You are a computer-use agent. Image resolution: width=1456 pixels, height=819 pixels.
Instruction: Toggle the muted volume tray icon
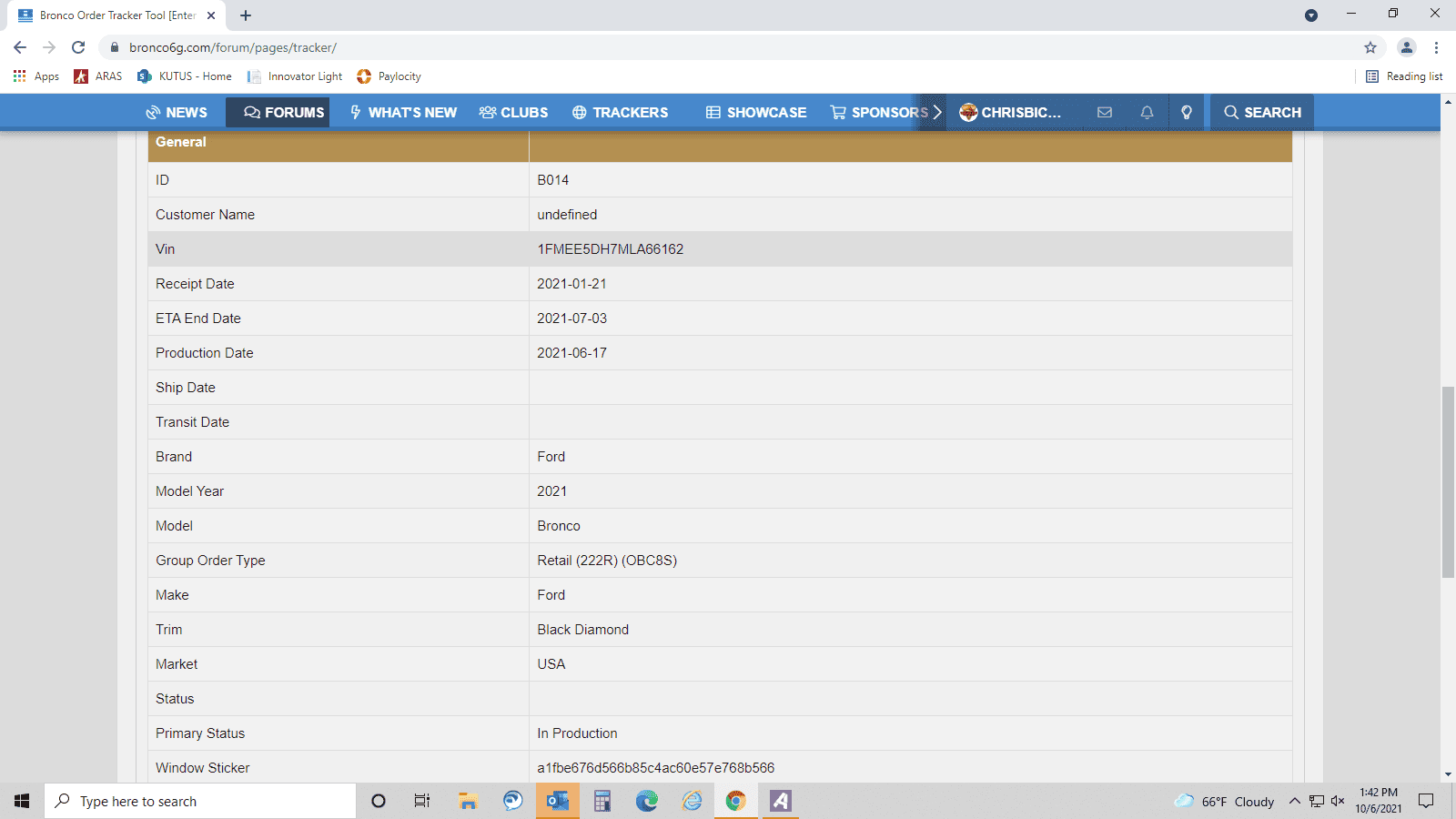click(1338, 801)
